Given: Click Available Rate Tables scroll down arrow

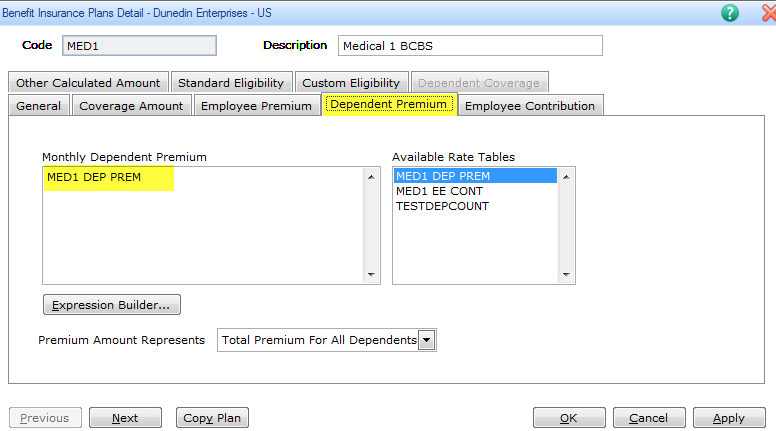Looking at the screenshot, I should [566, 275].
